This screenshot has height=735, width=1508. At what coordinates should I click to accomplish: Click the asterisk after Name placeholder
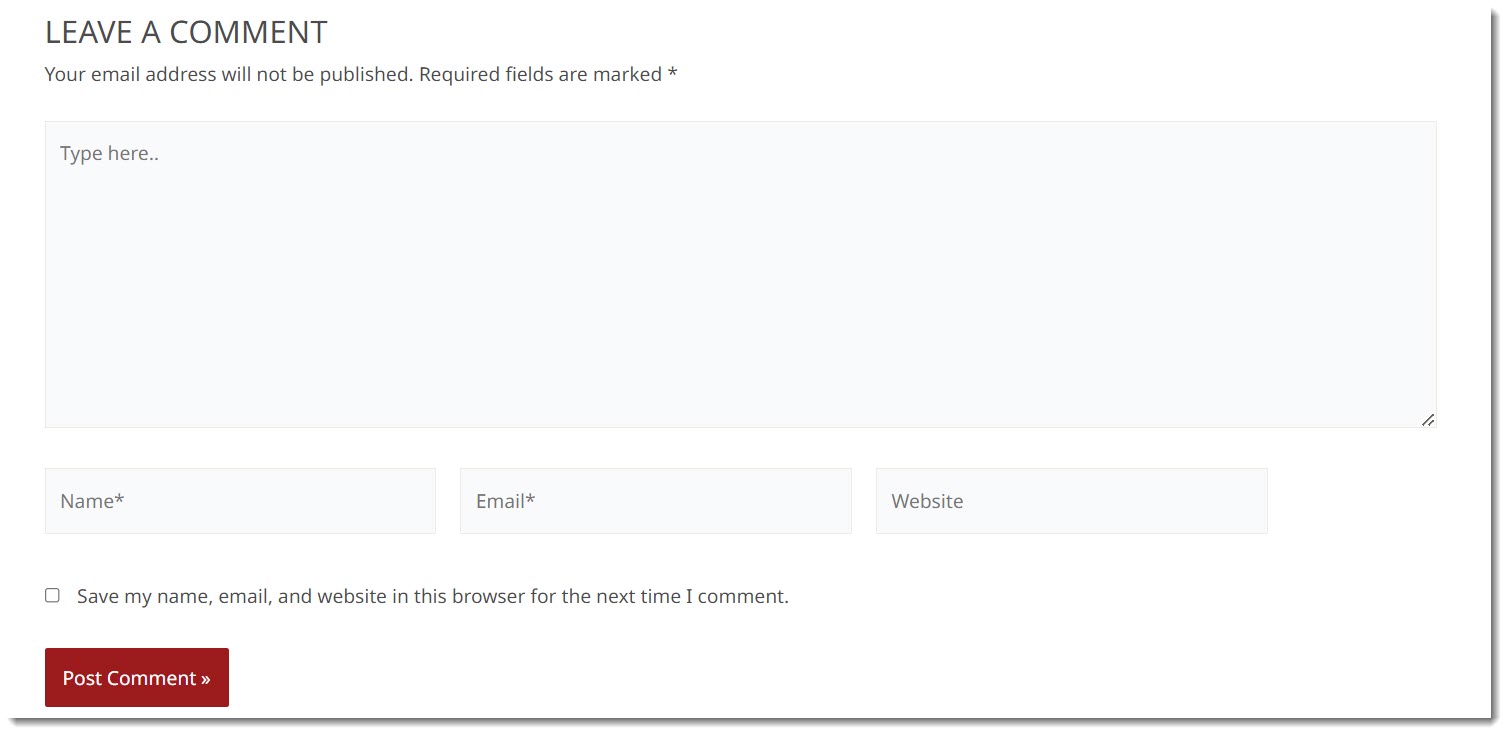(x=119, y=498)
